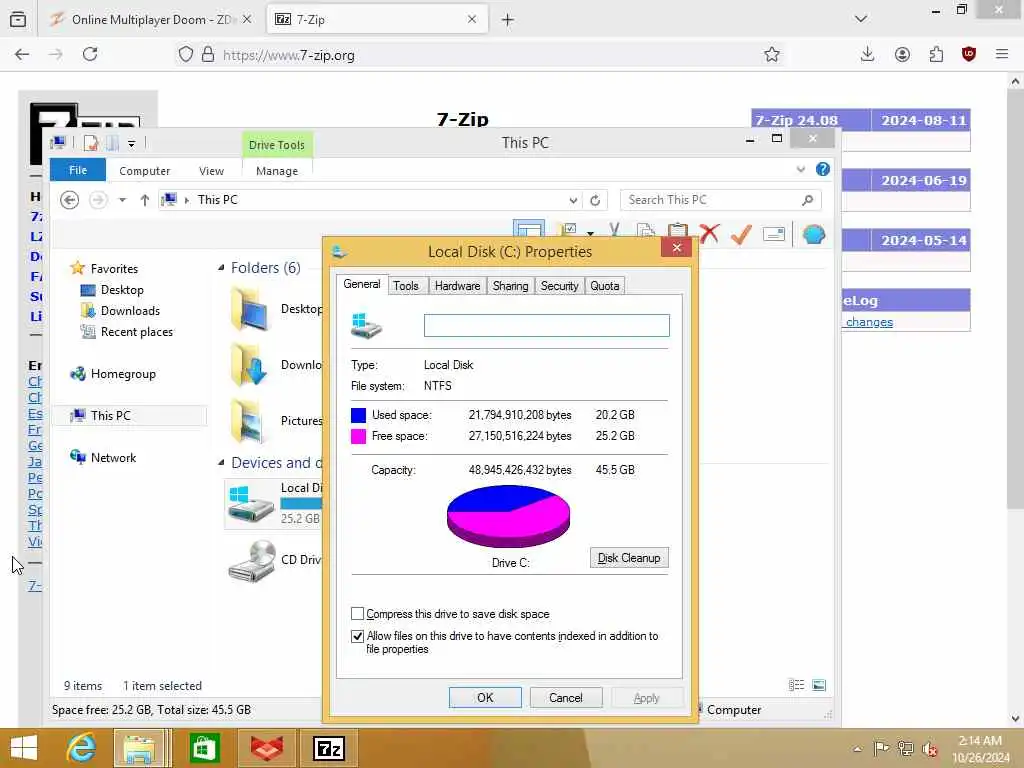Image resolution: width=1024 pixels, height=768 pixels.
Task: Click the Action Center flag tray icon
Action: [881, 748]
